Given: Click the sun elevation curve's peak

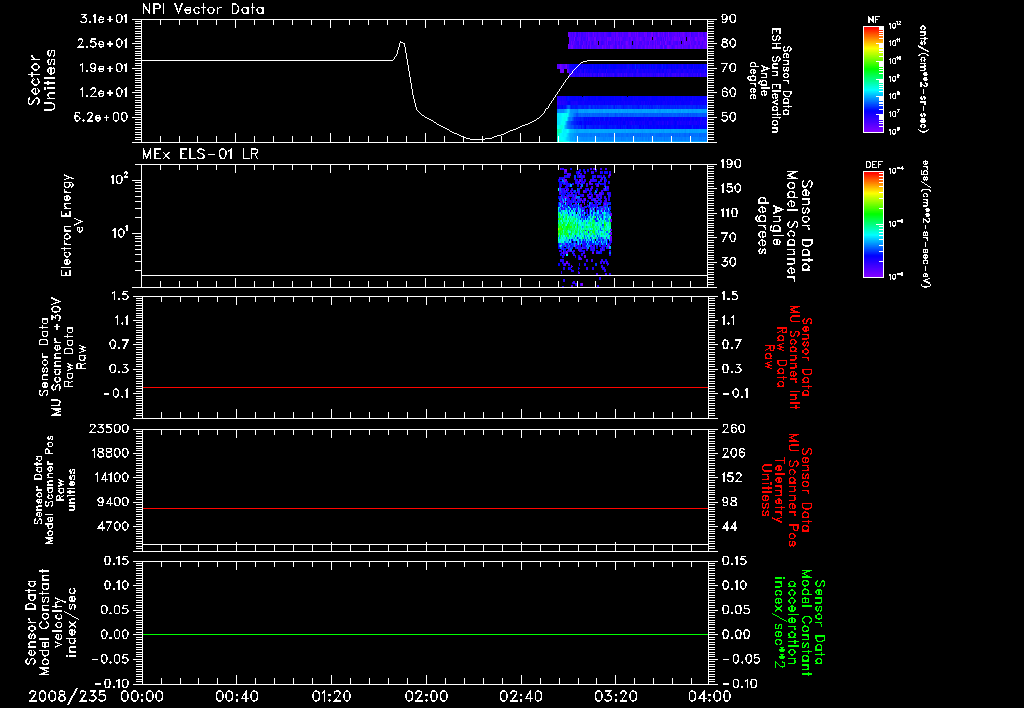Looking at the screenshot, I should point(402,42).
